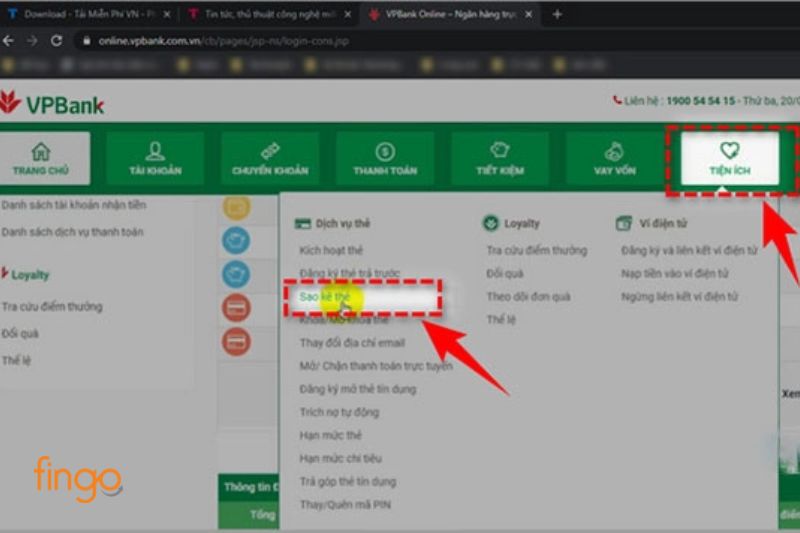Select Thay/Quên mã PIN

(345, 504)
